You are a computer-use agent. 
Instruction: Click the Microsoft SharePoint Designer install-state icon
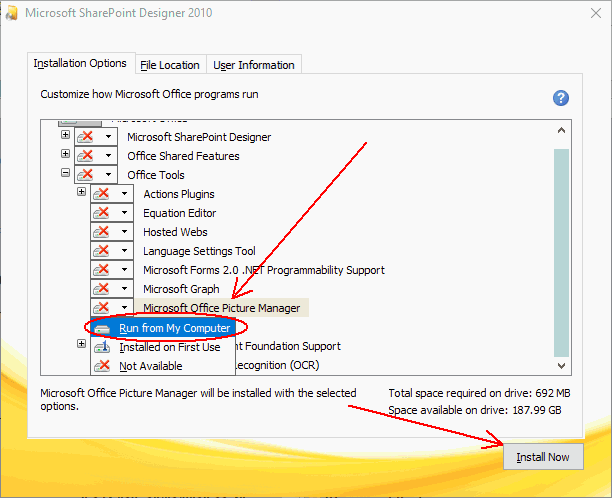(x=85, y=137)
